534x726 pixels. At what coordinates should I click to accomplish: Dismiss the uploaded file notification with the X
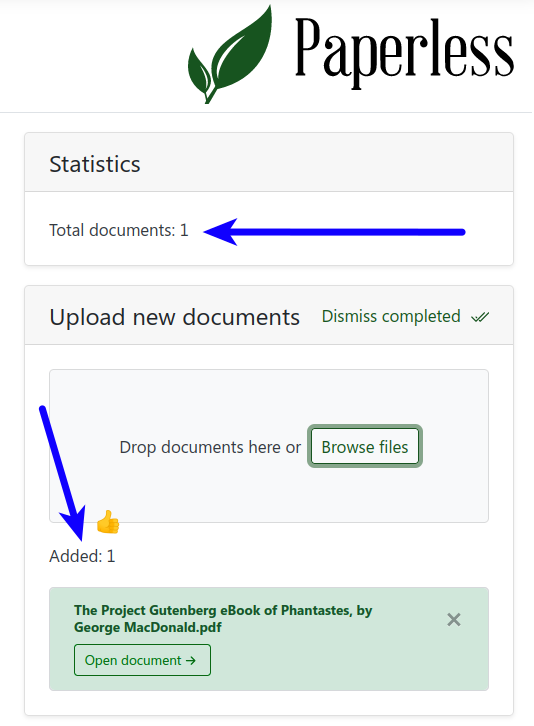point(454,620)
